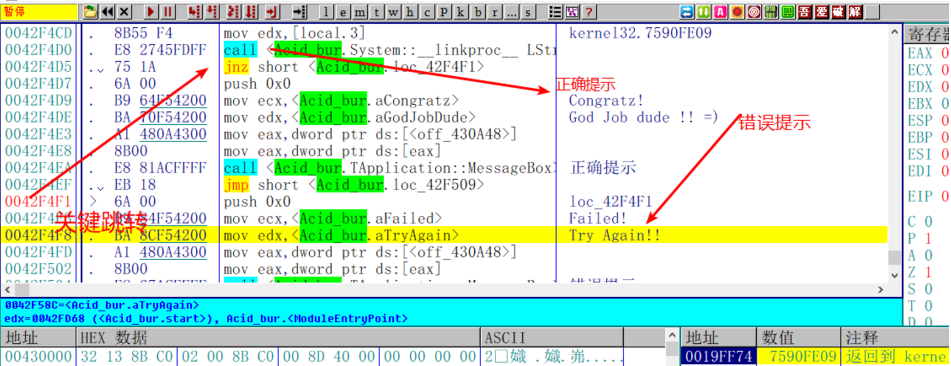Click the Trace into icon

[234, 12]
